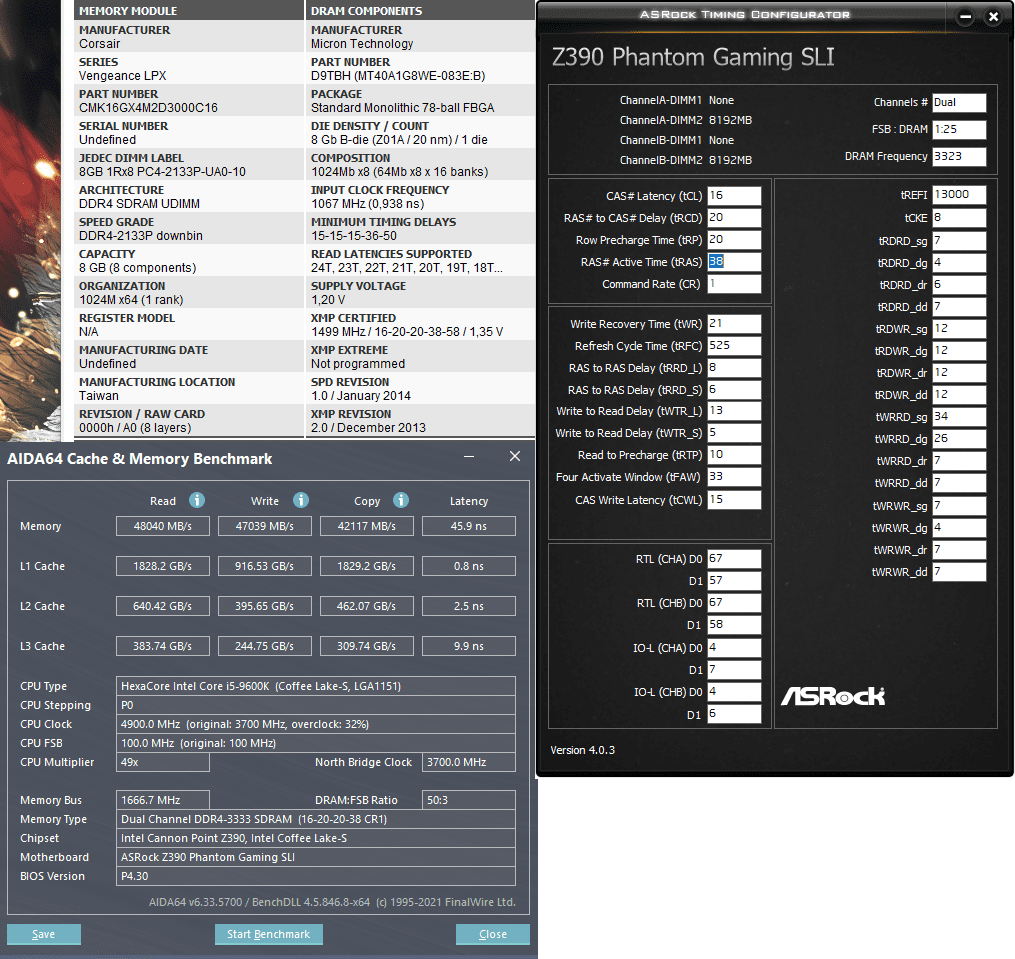
Task: Close the ASRock Timing Configurator window
Action: (x=993, y=17)
